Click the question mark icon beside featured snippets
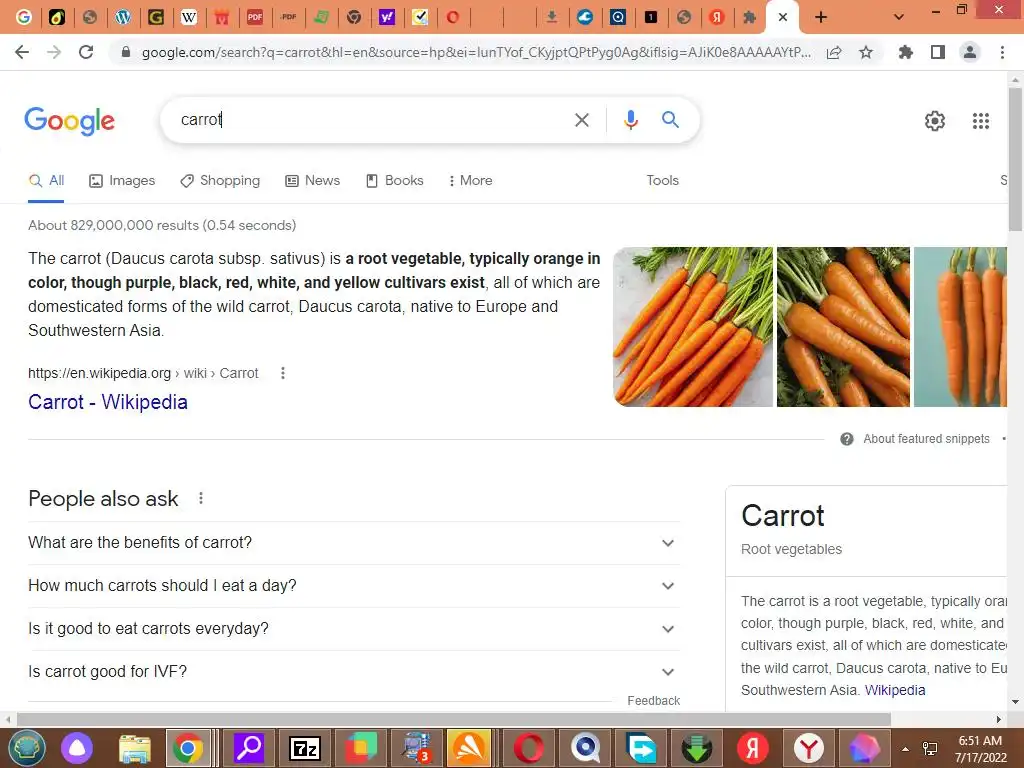This screenshot has height=768, width=1024. coord(846,439)
